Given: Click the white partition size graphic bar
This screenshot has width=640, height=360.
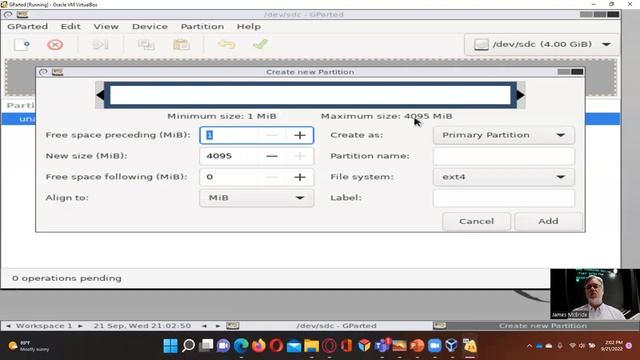Looking at the screenshot, I should (x=310, y=95).
